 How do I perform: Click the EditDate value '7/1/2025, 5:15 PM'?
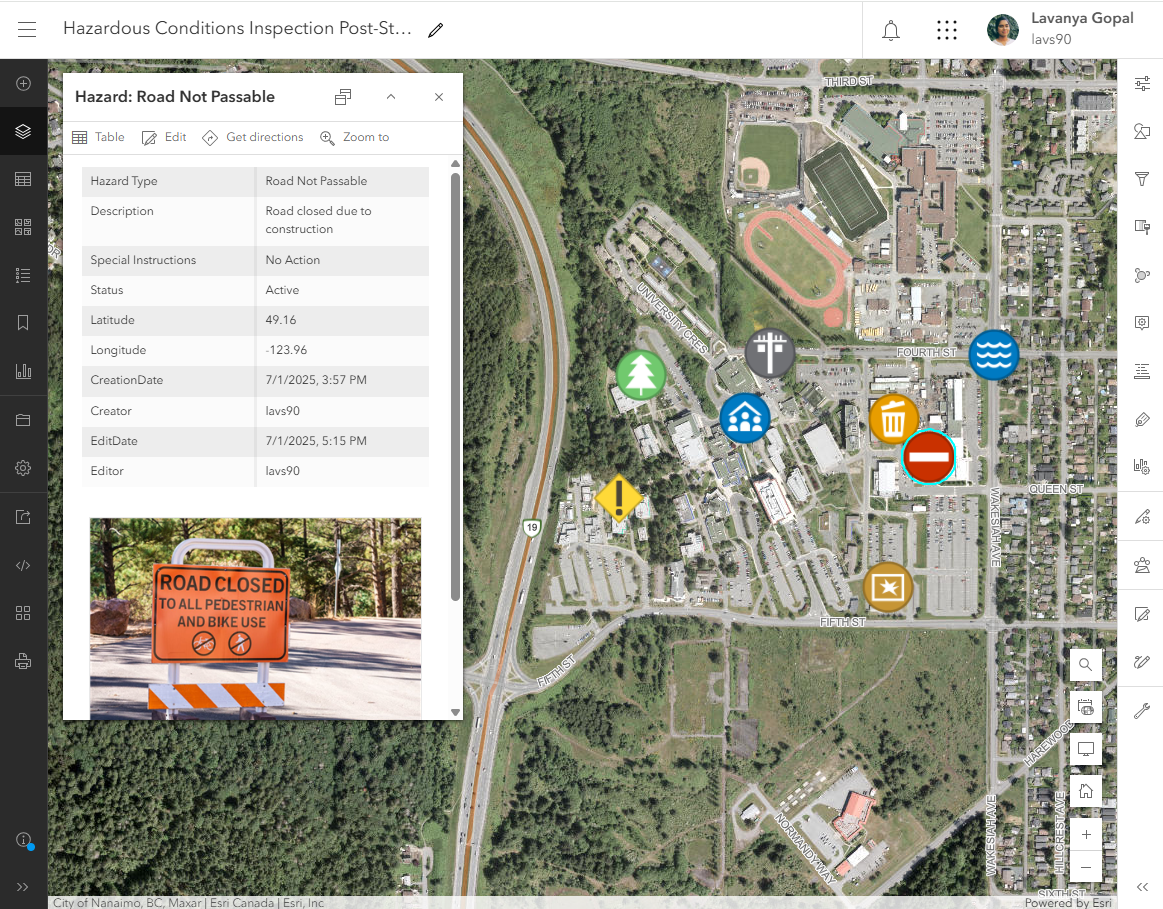pos(316,441)
